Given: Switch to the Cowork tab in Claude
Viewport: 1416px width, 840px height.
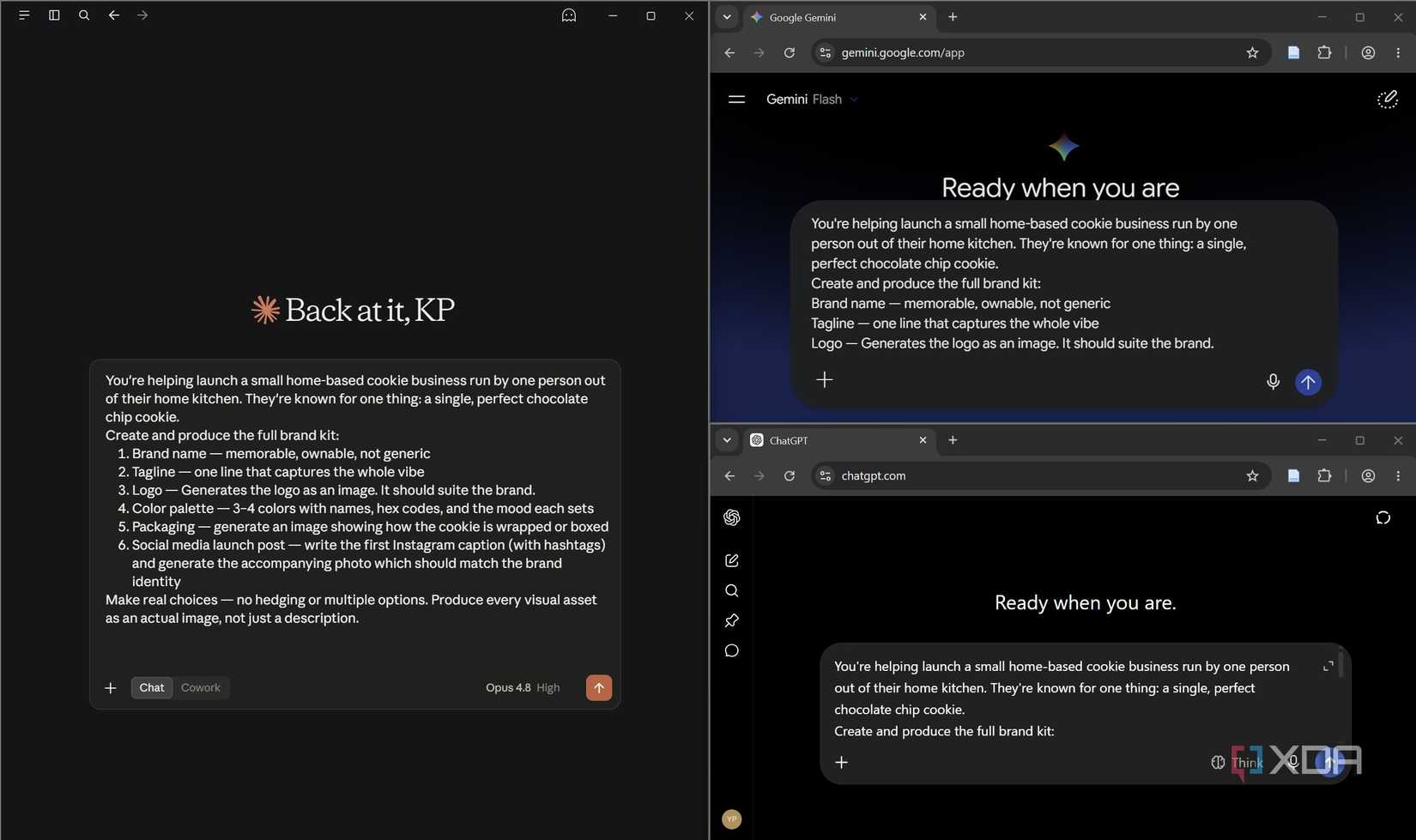Looking at the screenshot, I should click(x=201, y=687).
